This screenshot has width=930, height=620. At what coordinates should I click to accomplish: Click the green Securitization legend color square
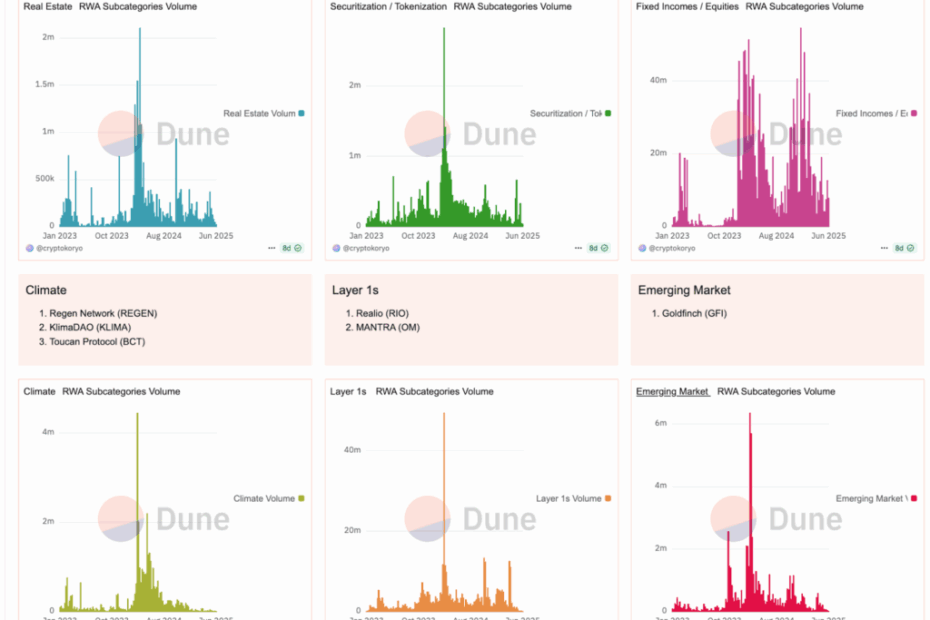(x=607, y=113)
